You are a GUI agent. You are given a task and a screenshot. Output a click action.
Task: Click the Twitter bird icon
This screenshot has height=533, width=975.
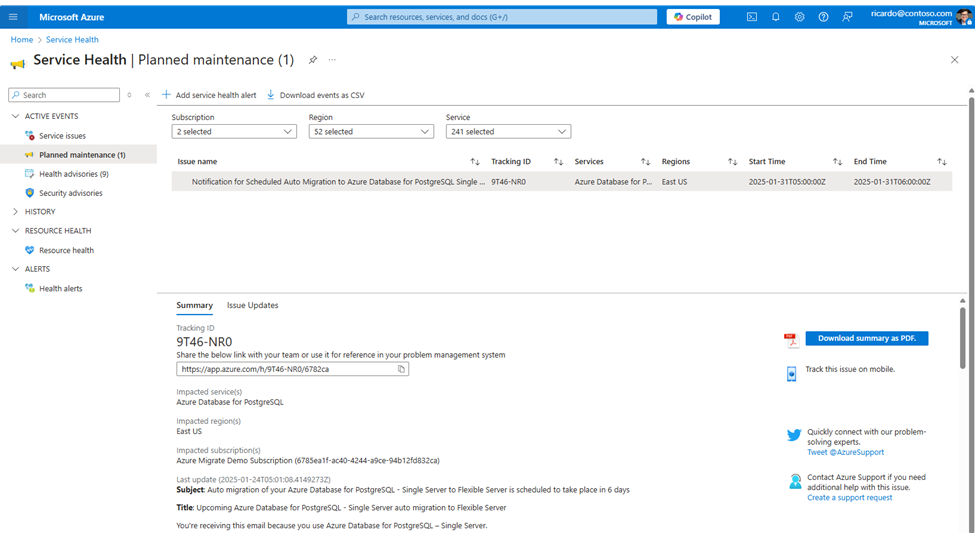794,435
